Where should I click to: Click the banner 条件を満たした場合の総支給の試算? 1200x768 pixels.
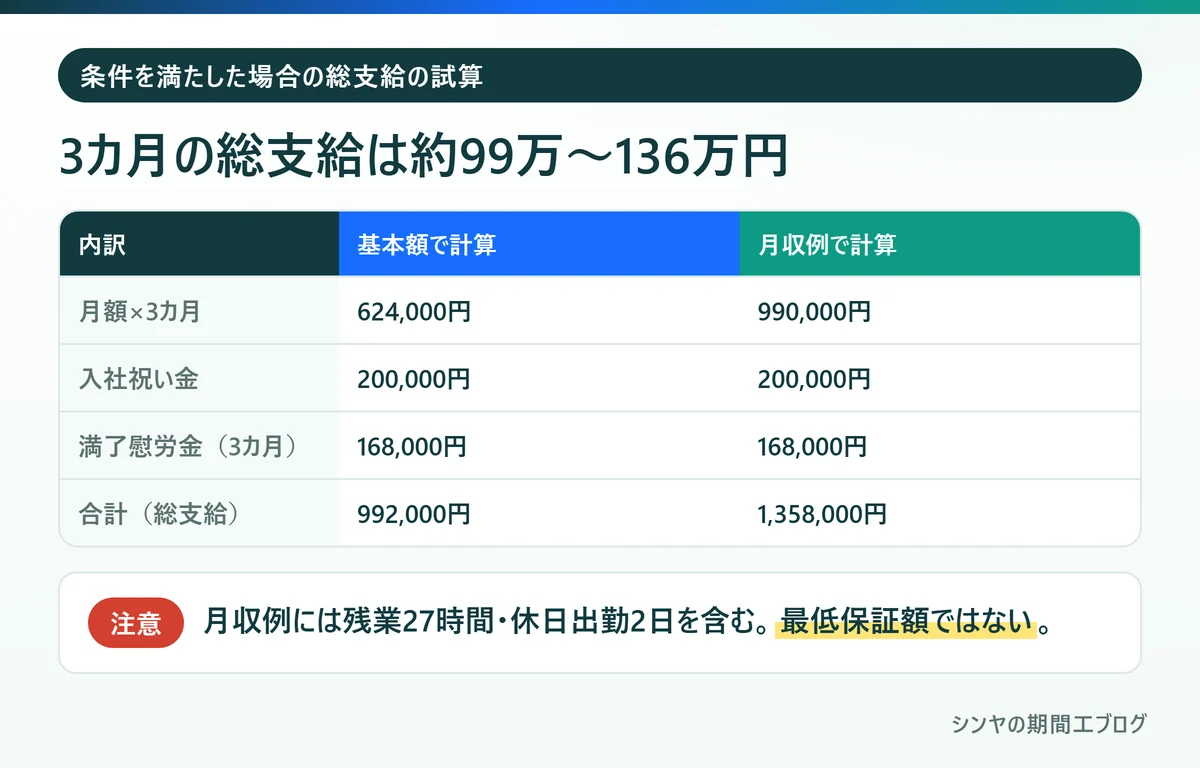click(x=600, y=75)
